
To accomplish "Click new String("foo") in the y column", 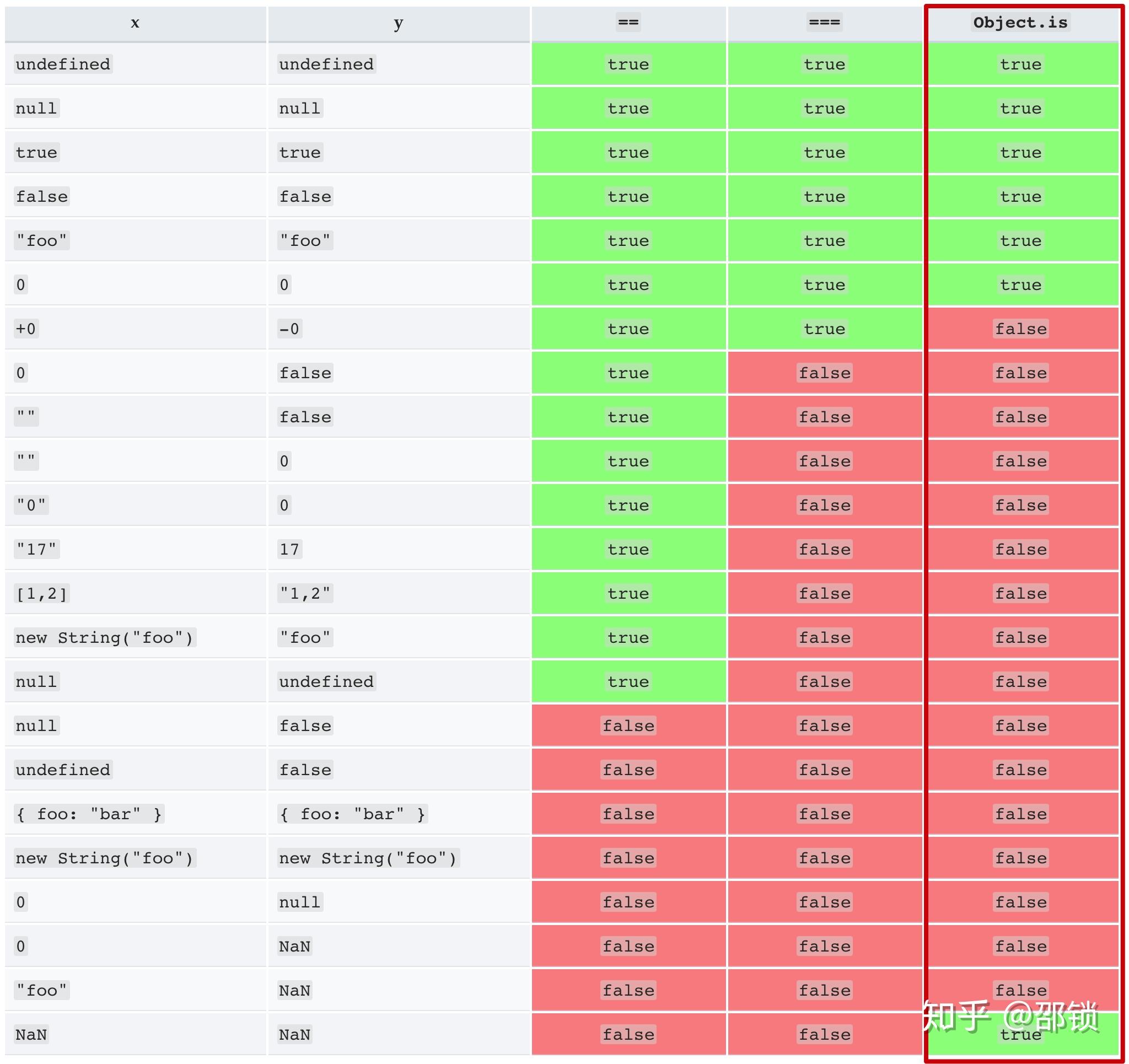I will tap(368, 858).
